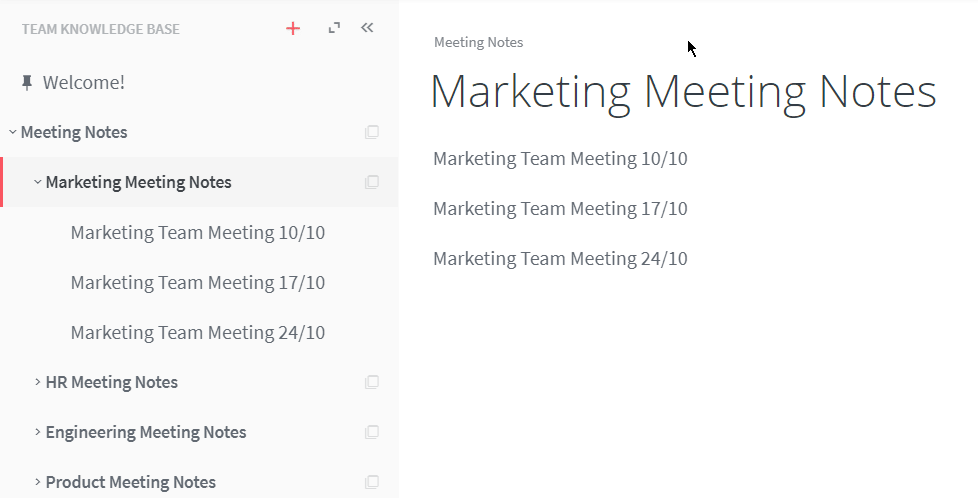Collapse the Meeting Notes tree section

[12, 132]
